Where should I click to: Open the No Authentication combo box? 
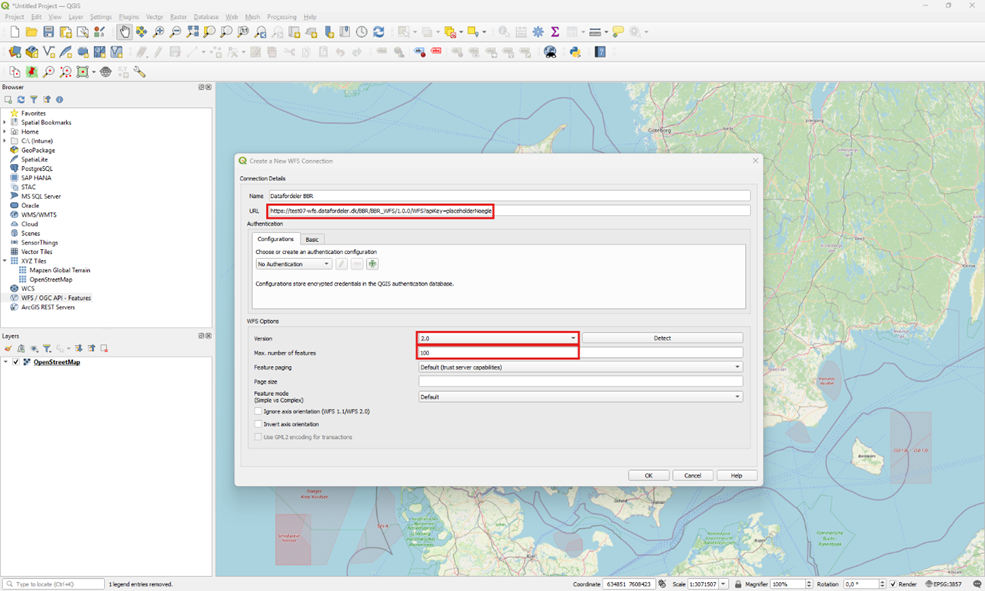tap(293, 264)
